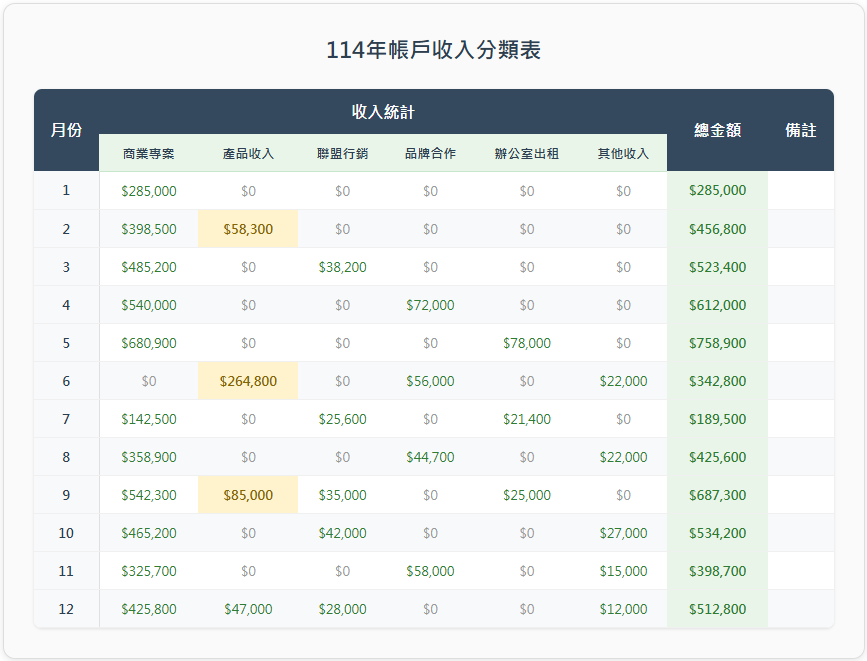
Task: Click the empty 備註 cell for month 1
Action: coord(800,191)
